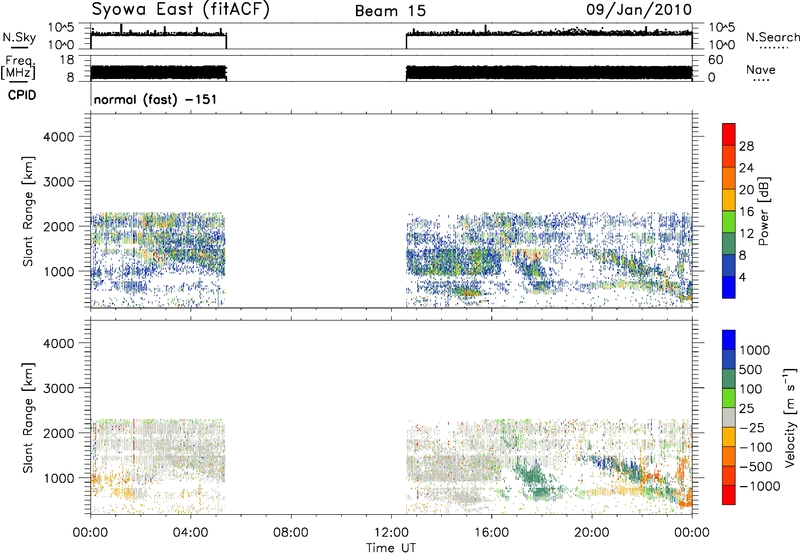Image resolution: width=800 pixels, height=554 pixels.
Task: Click the 'N.Search' legend label
Action: 772,37
